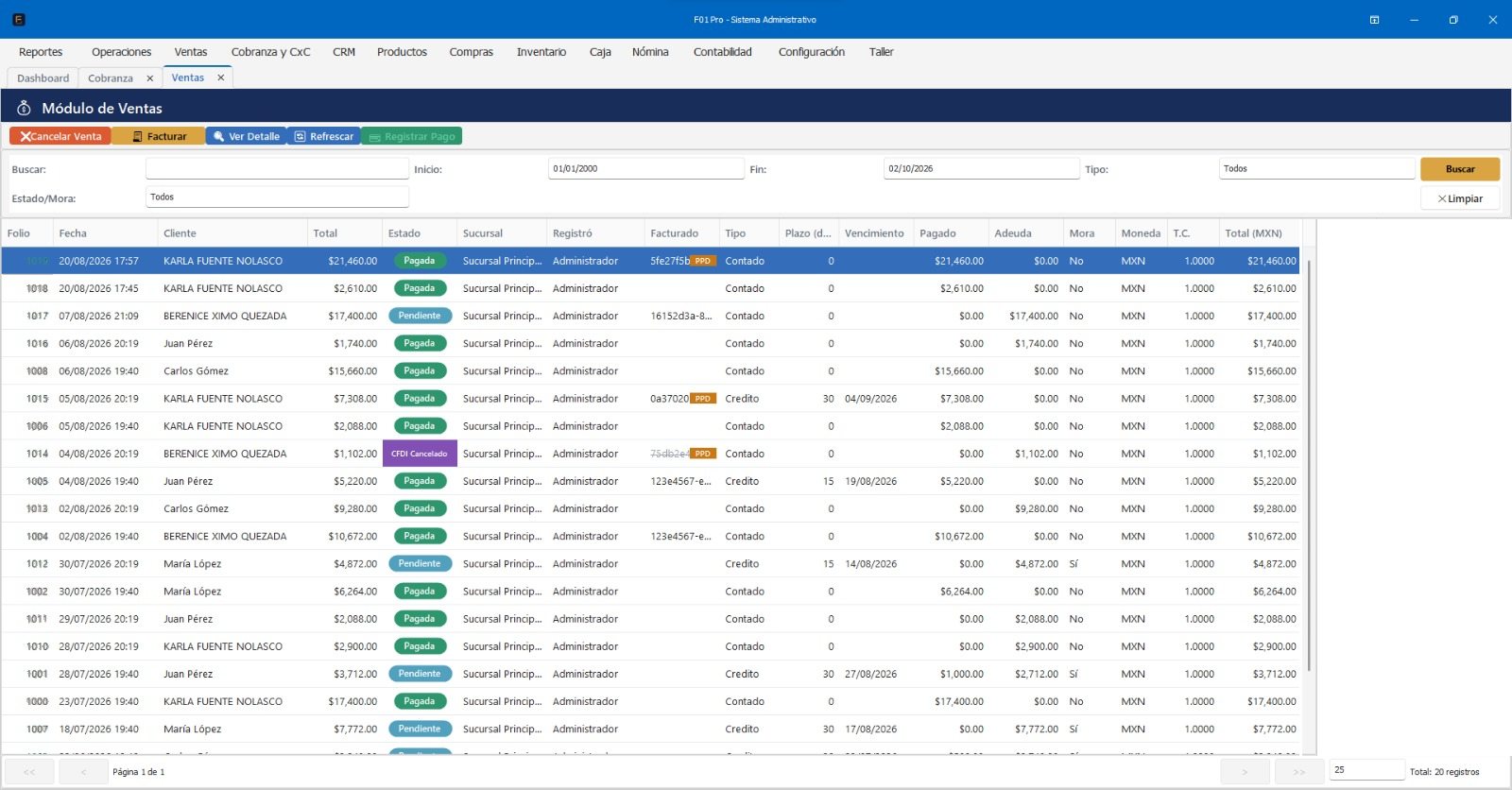This screenshot has width=1512, height=790.
Task: Open the Operaciones menu
Action: pyautogui.click(x=121, y=52)
